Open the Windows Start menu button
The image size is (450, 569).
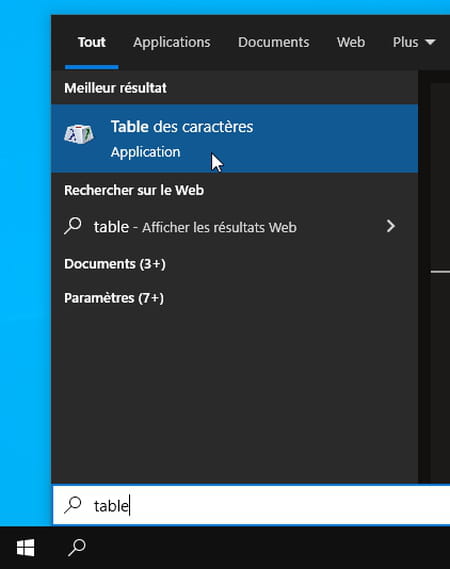pyautogui.click(x=25, y=547)
